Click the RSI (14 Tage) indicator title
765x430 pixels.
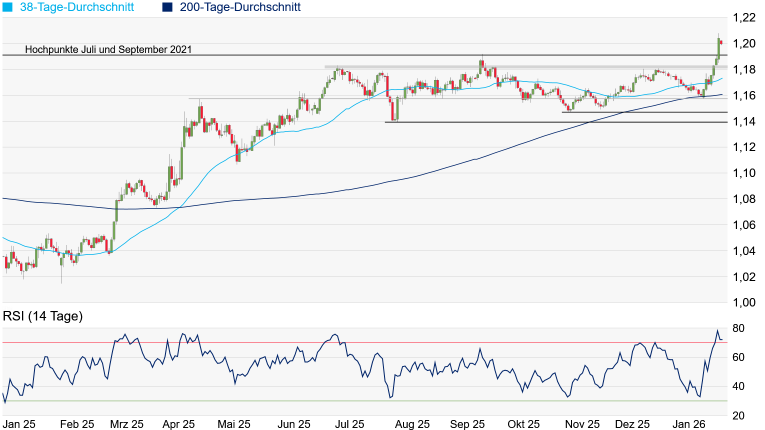point(43,317)
